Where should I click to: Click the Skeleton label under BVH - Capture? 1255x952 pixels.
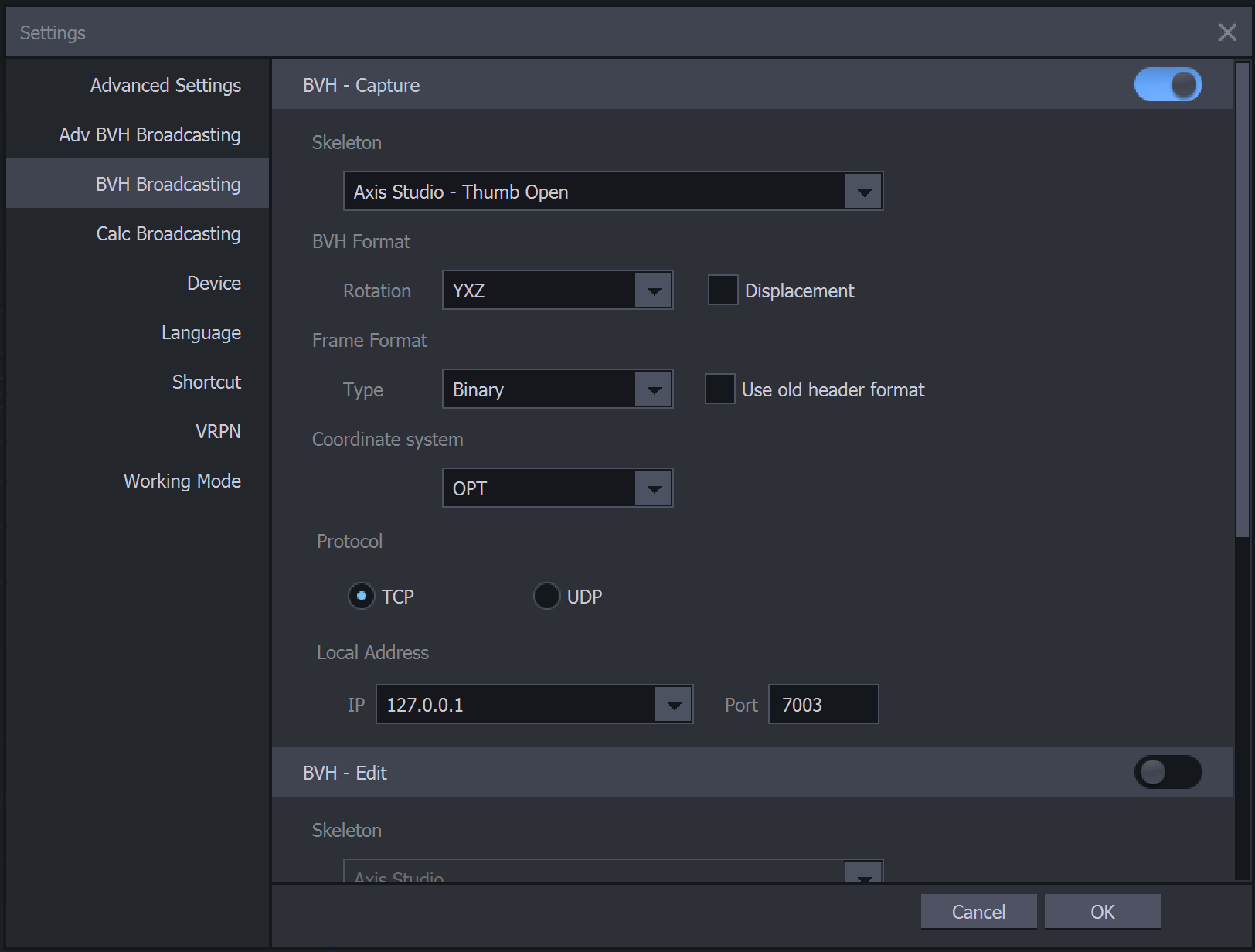pyautogui.click(x=347, y=143)
